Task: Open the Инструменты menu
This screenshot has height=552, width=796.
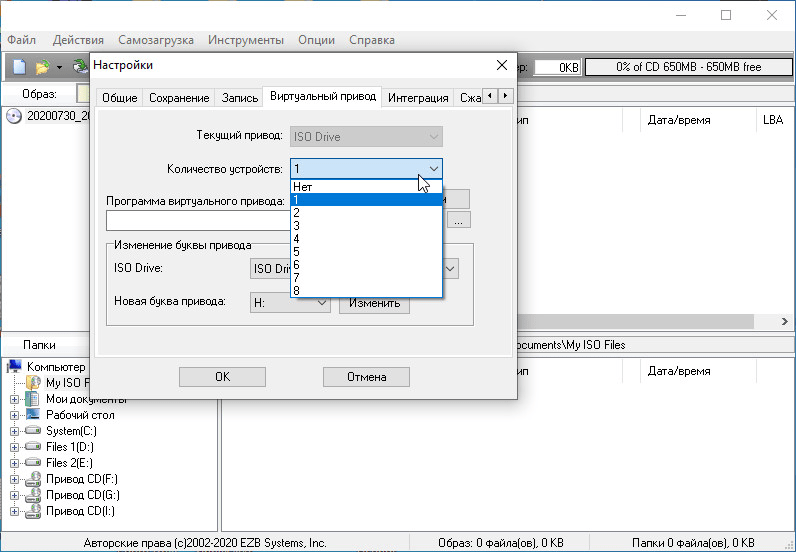Action: (x=246, y=40)
